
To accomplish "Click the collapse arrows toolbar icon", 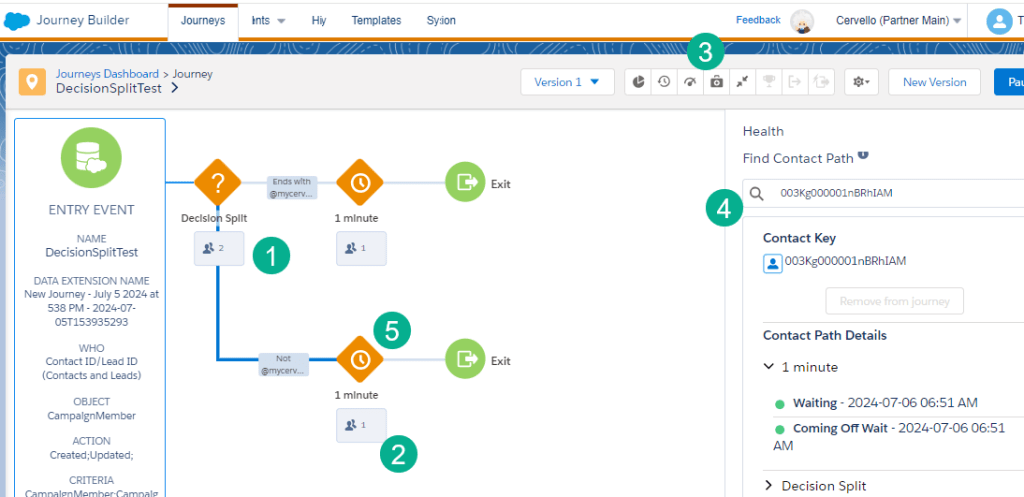I will pyautogui.click(x=742, y=82).
